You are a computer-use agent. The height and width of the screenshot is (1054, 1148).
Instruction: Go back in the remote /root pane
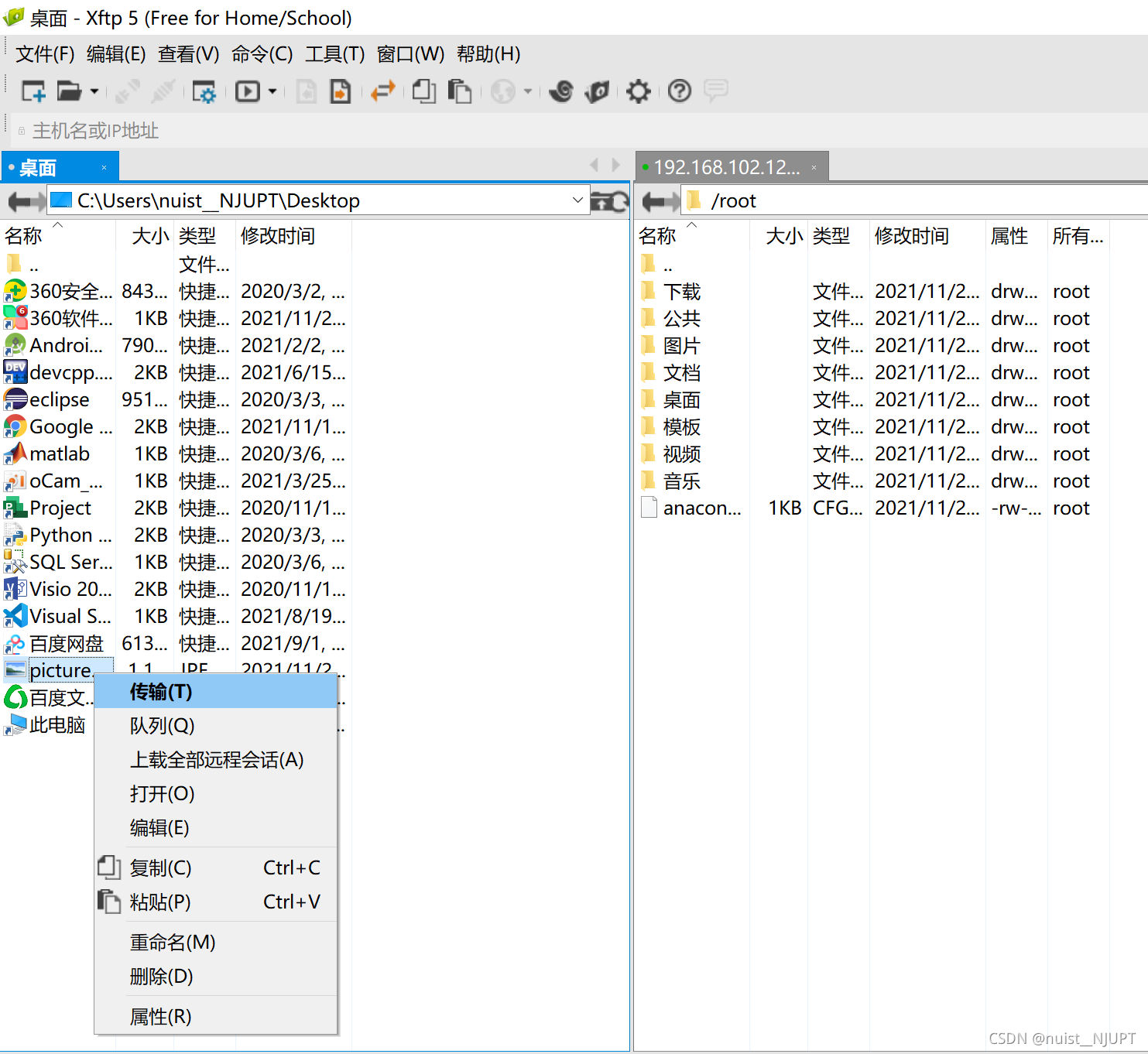point(652,202)
